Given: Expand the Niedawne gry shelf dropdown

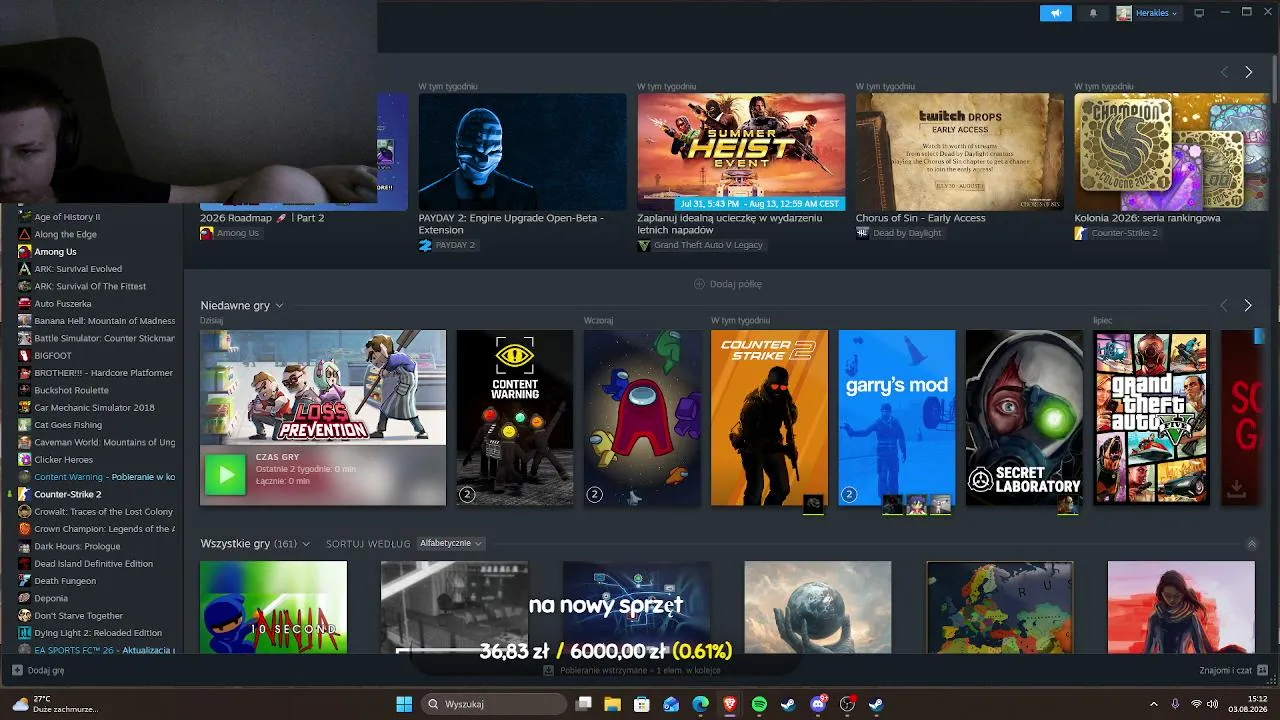Looking at the screenshot, I should [x=279, y=305].
